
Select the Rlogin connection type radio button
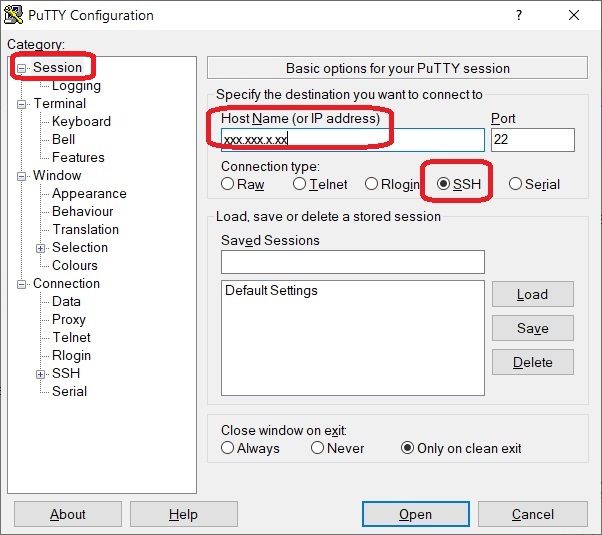(371, 184)
